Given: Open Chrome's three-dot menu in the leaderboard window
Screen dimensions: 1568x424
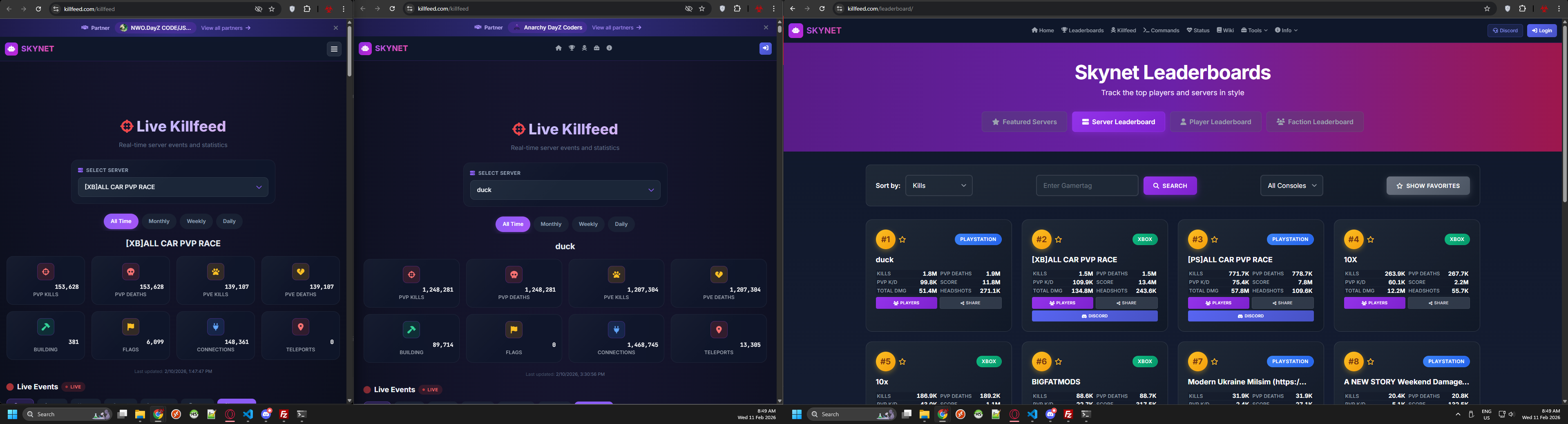Looking at the screenshot, I should point(1559,9).
